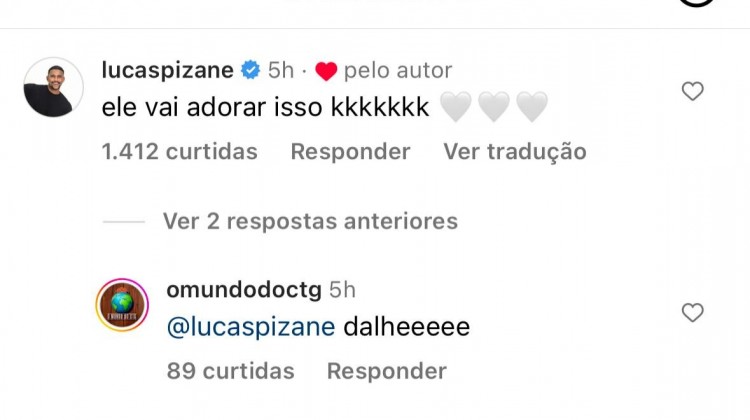Open lucaspizane's profile picture
This screenshot has height=420, width=750.
[x=52, y=87]
